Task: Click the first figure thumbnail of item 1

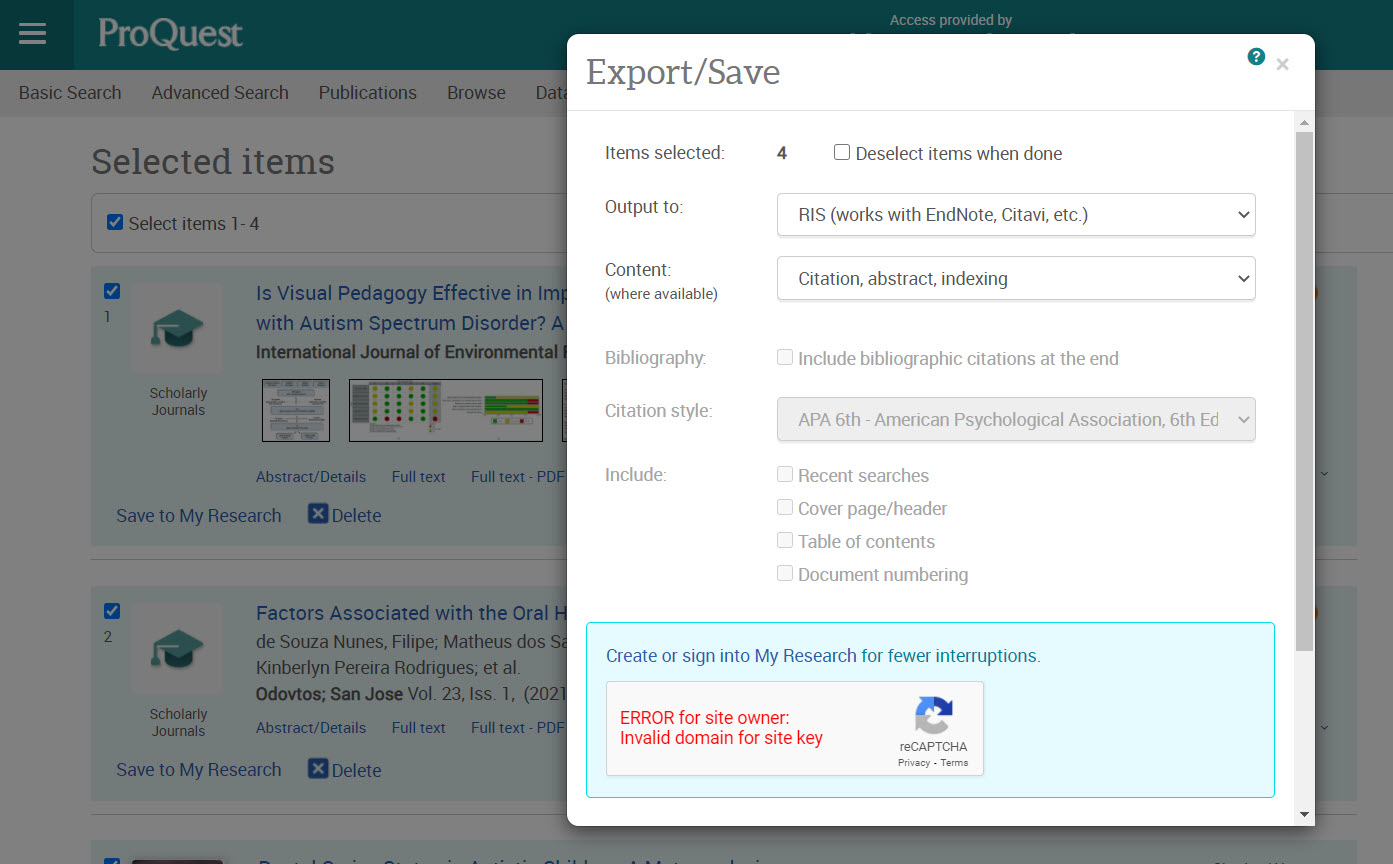Action: coord(296,410)
